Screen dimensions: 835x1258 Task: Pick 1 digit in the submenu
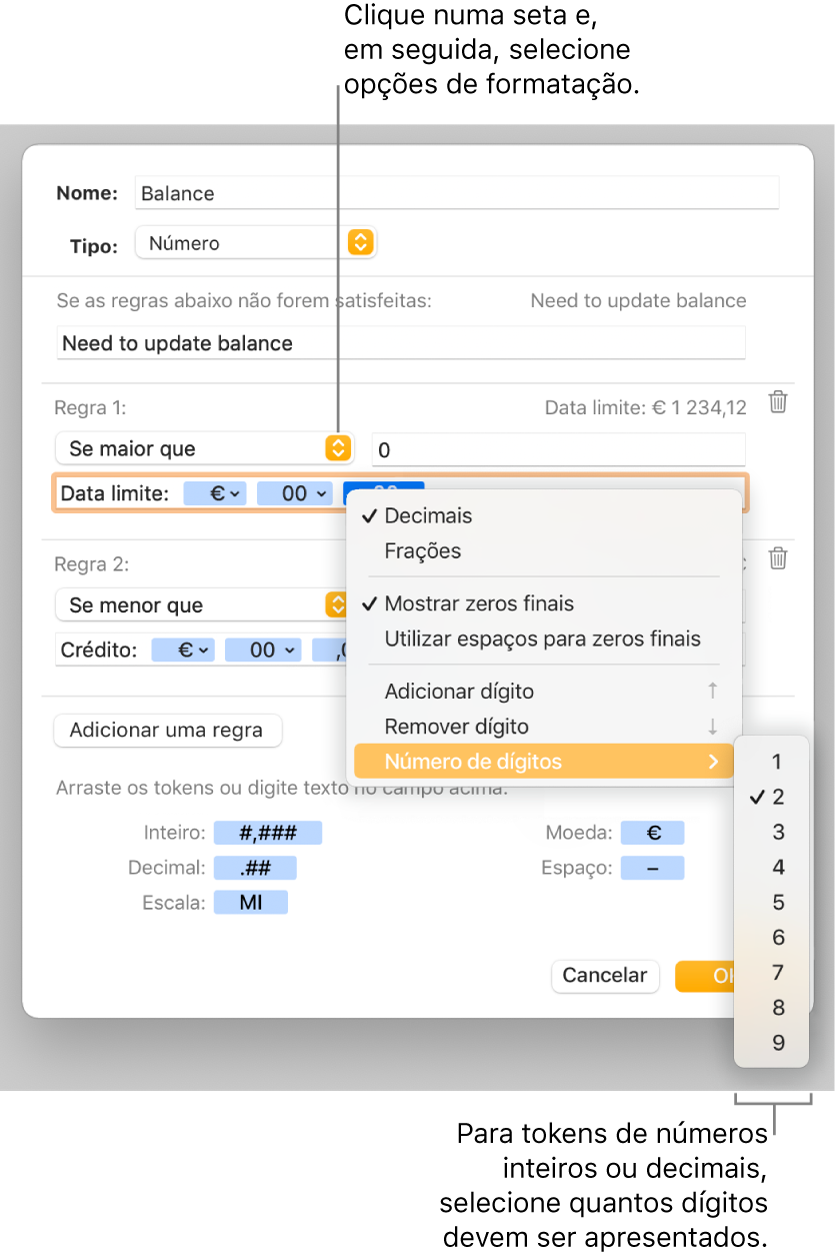tap(772, 762)
